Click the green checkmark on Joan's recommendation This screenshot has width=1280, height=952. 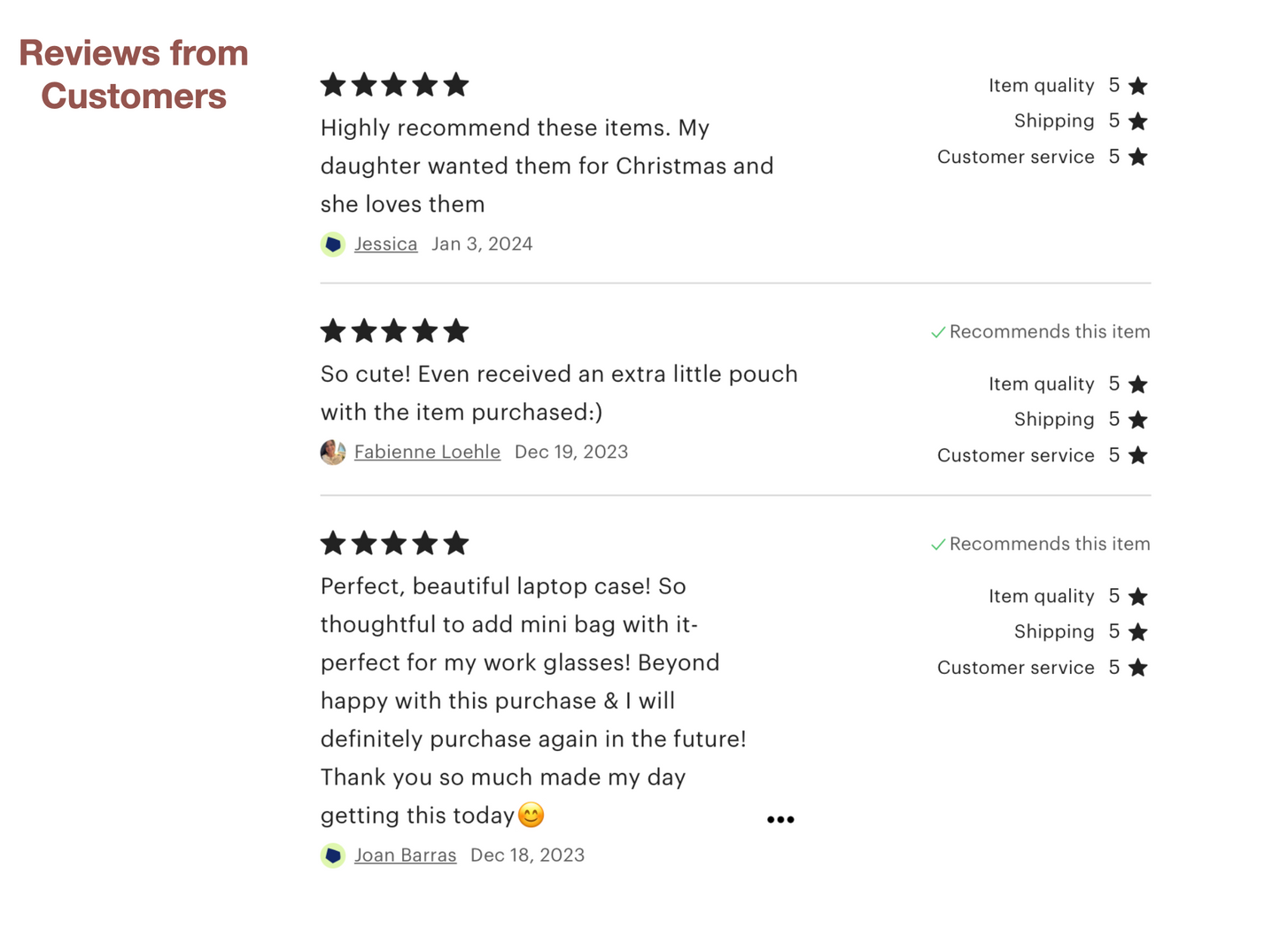(938, 545)
